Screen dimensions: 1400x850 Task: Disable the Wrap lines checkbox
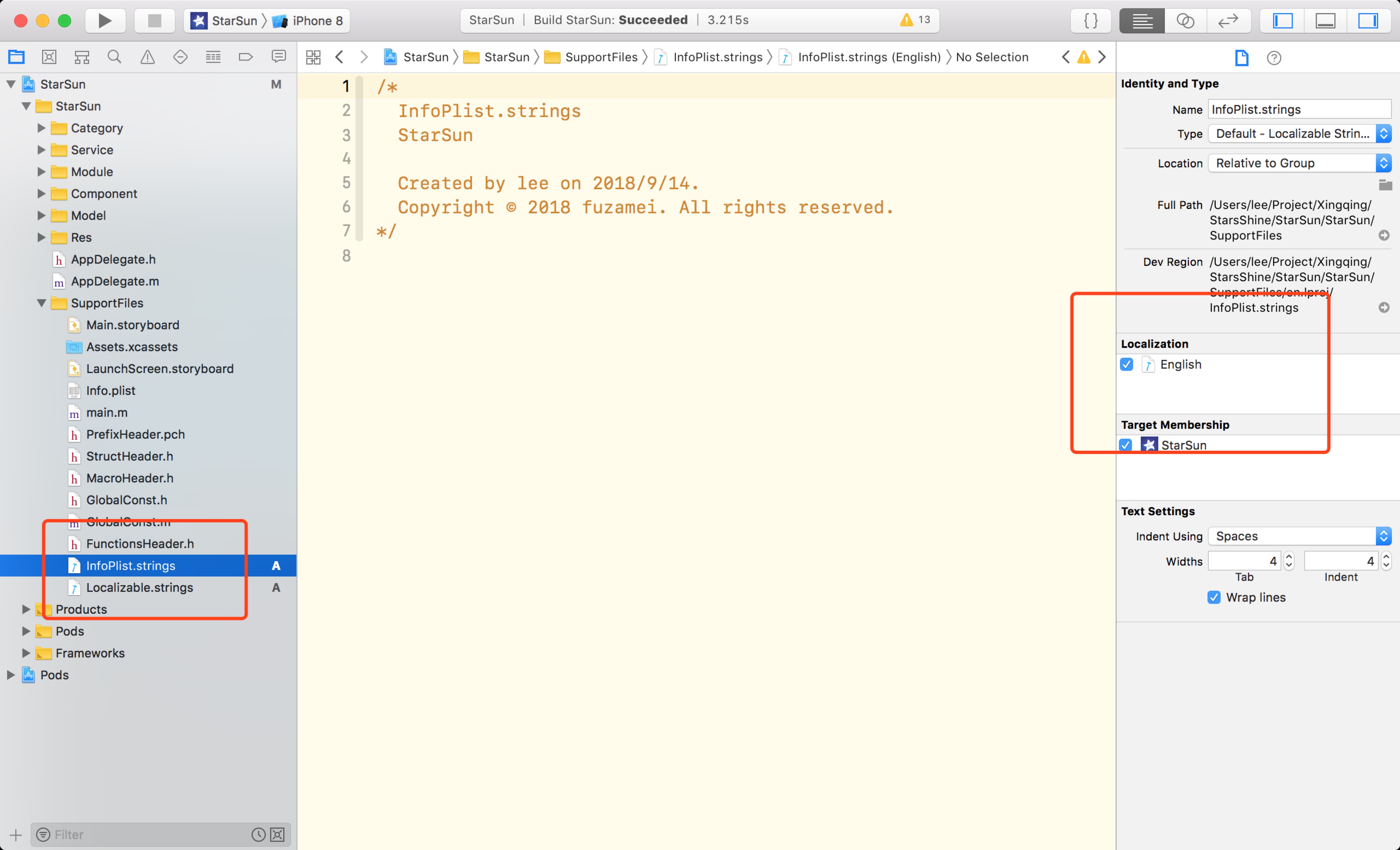tap(1214, 597)
